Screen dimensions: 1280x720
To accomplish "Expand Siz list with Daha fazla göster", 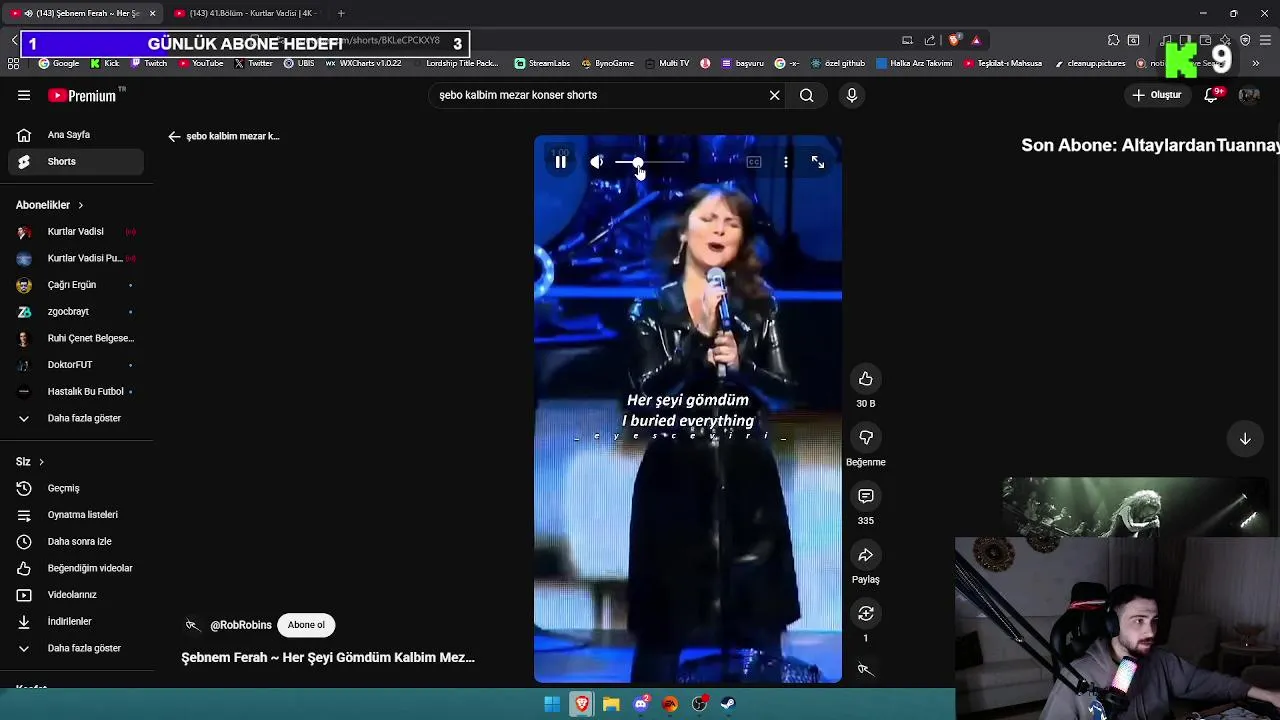I will pyautogui.click(x=76, y=648).
